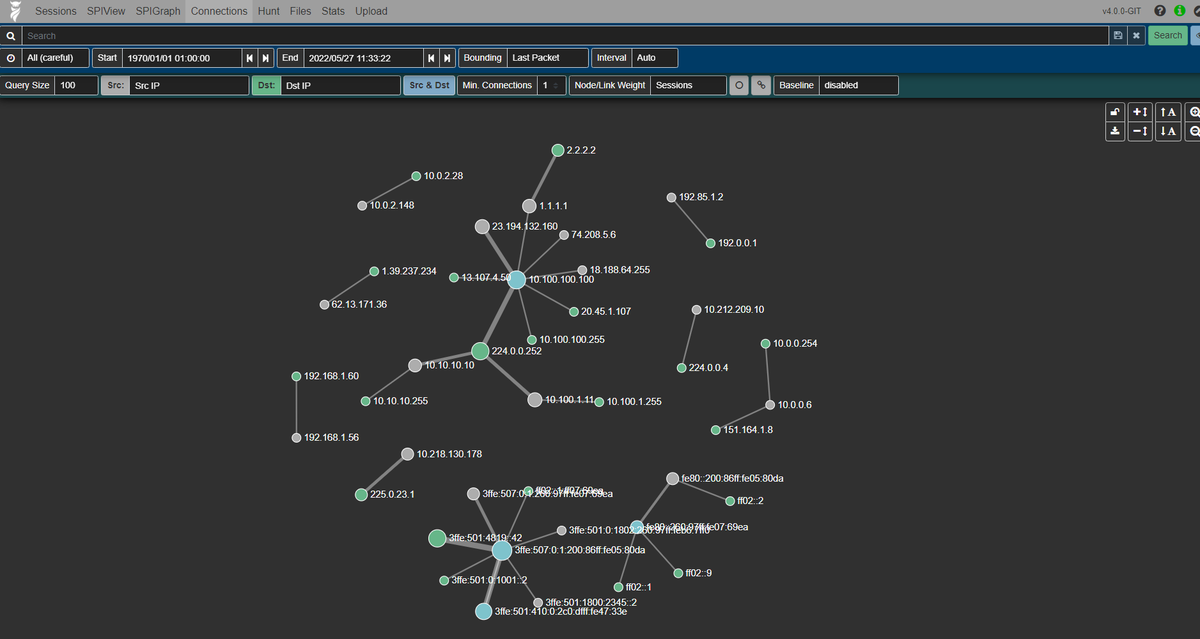The image size is (1200, 639).
Task: Open help via the question-mark icon
Action: (1158, 11)
